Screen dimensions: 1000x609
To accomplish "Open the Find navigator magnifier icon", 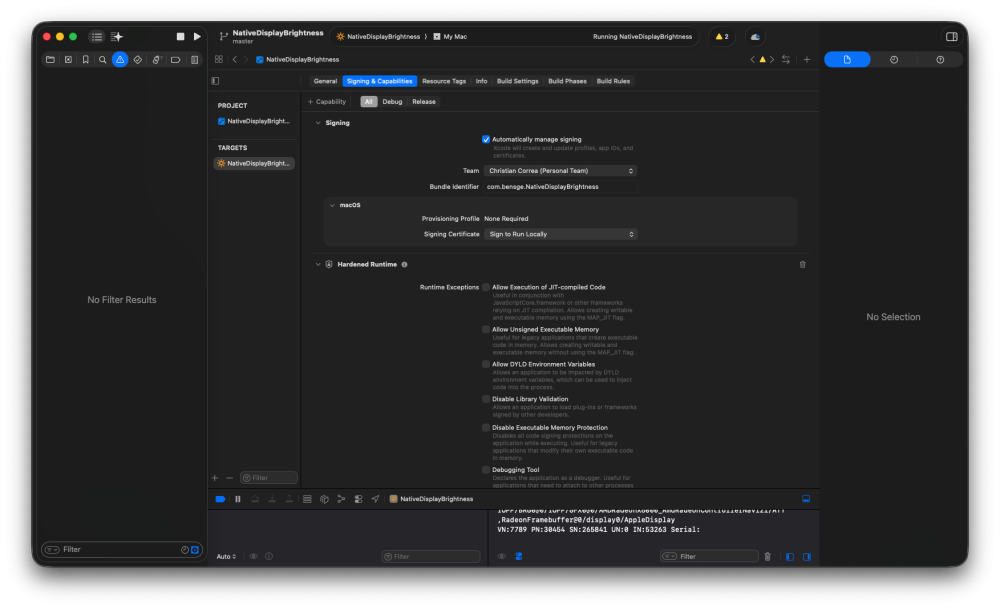I will (103, 59).
